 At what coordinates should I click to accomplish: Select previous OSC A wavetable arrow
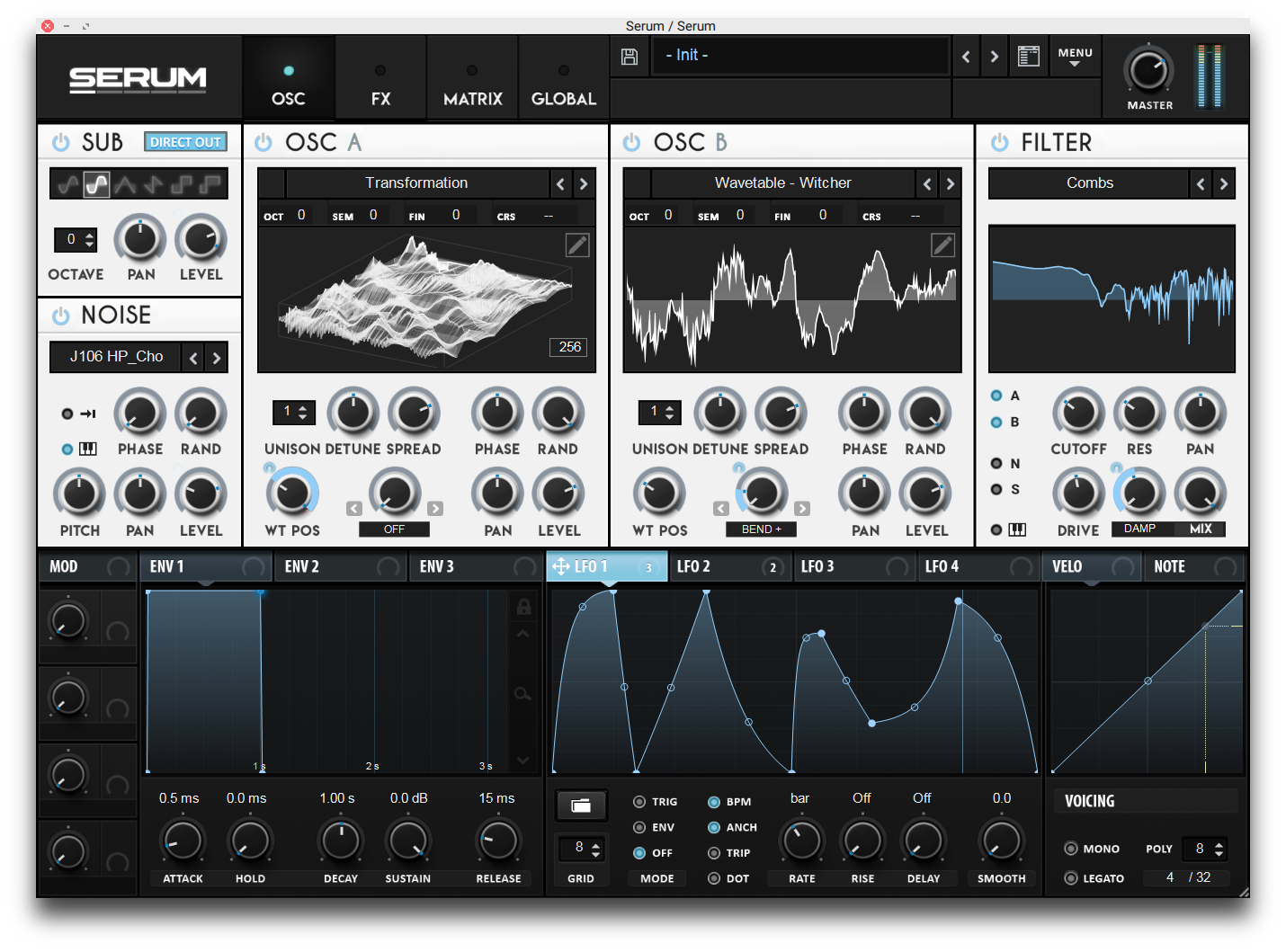coord(560,184)
